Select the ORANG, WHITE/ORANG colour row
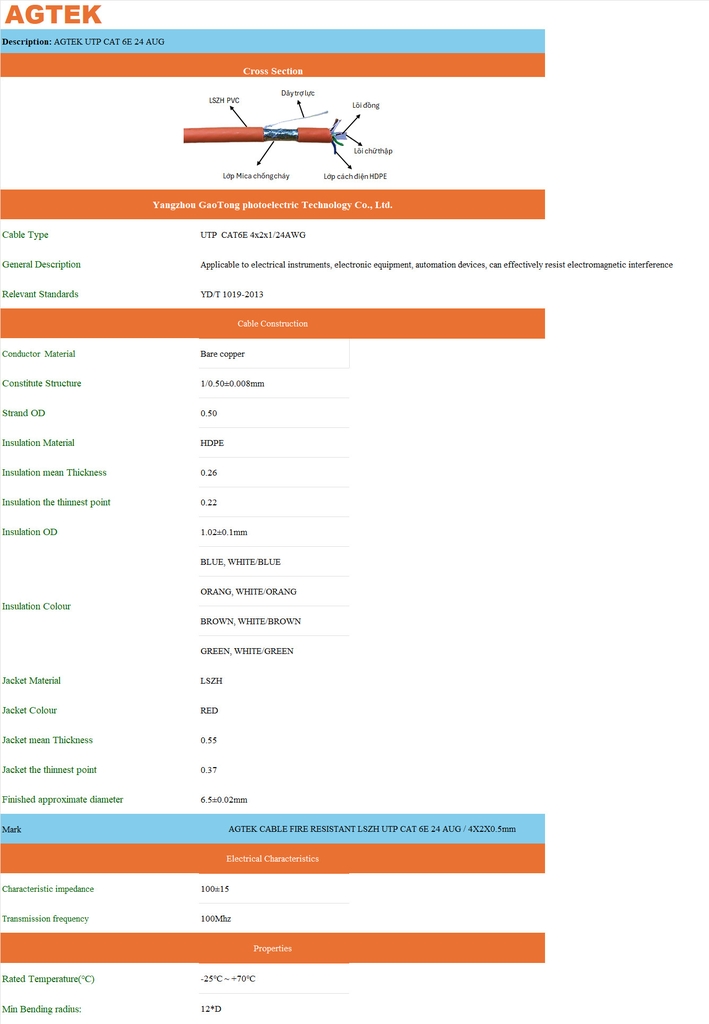Viewport: 709px width, 1024px height. [x=248, y=592]
